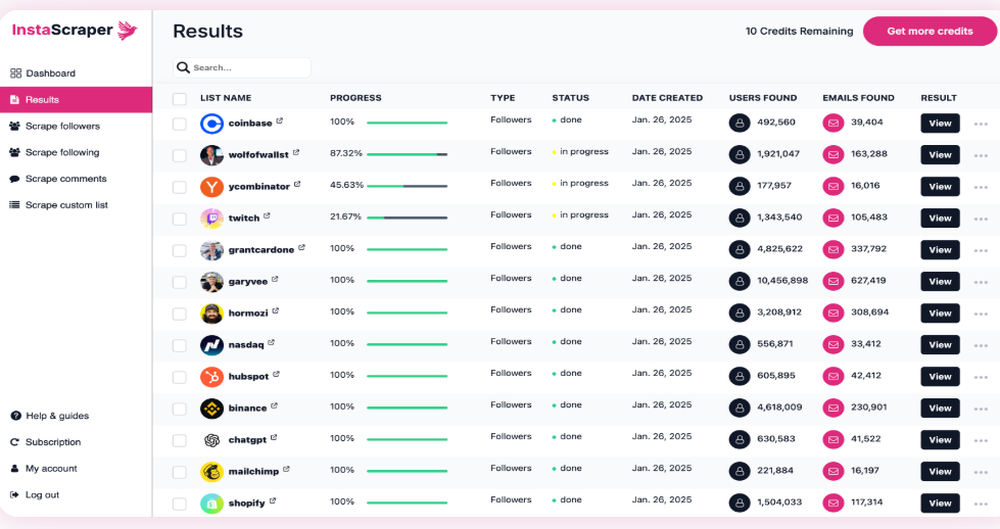Click emails found icon for coinbase
1000x529 pixels.
click(833, 123)
